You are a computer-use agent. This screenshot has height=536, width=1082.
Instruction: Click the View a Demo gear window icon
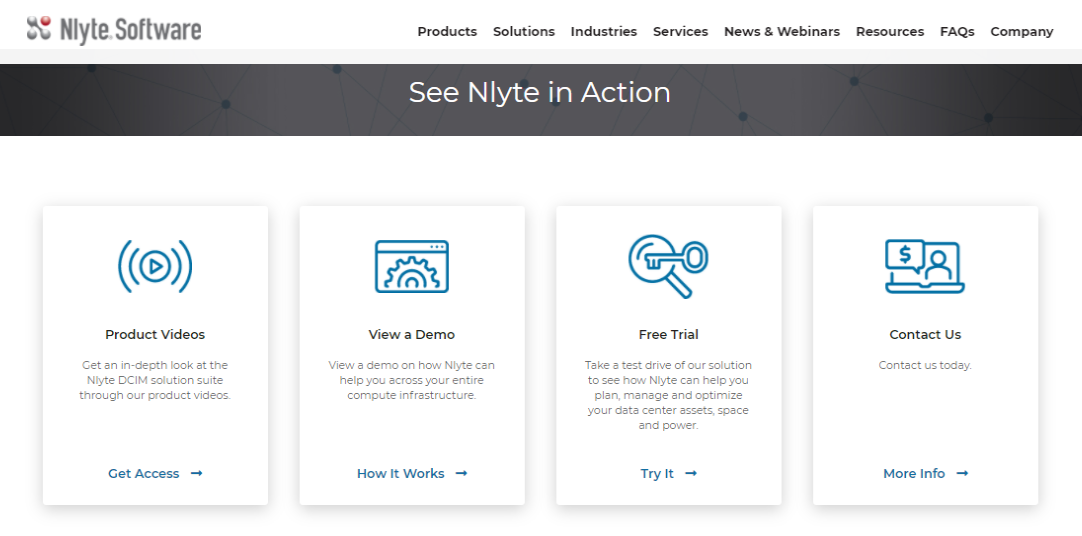click(x=411, y=266)
